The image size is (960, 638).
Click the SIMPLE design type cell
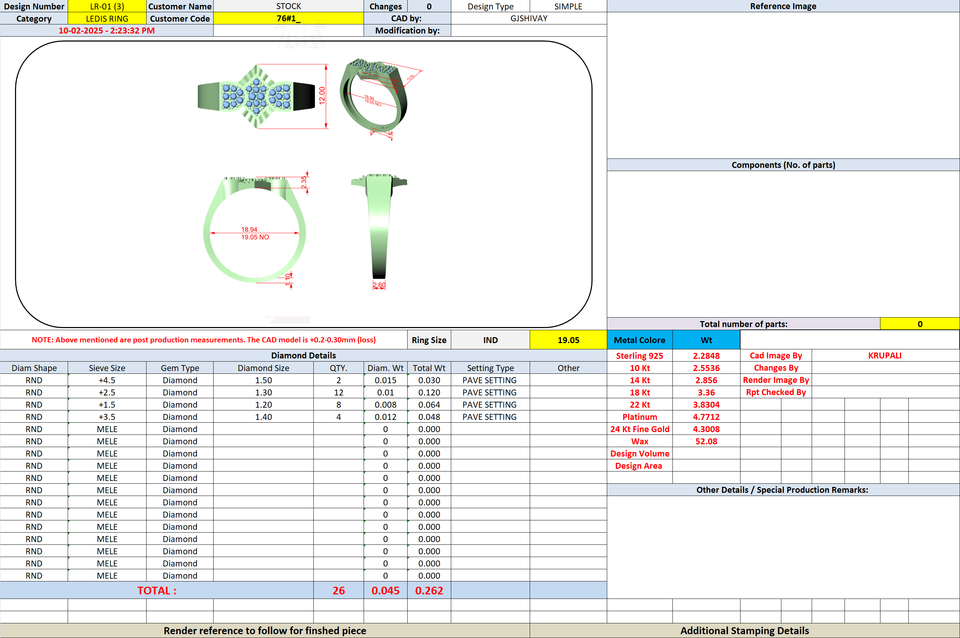(568, 6)
